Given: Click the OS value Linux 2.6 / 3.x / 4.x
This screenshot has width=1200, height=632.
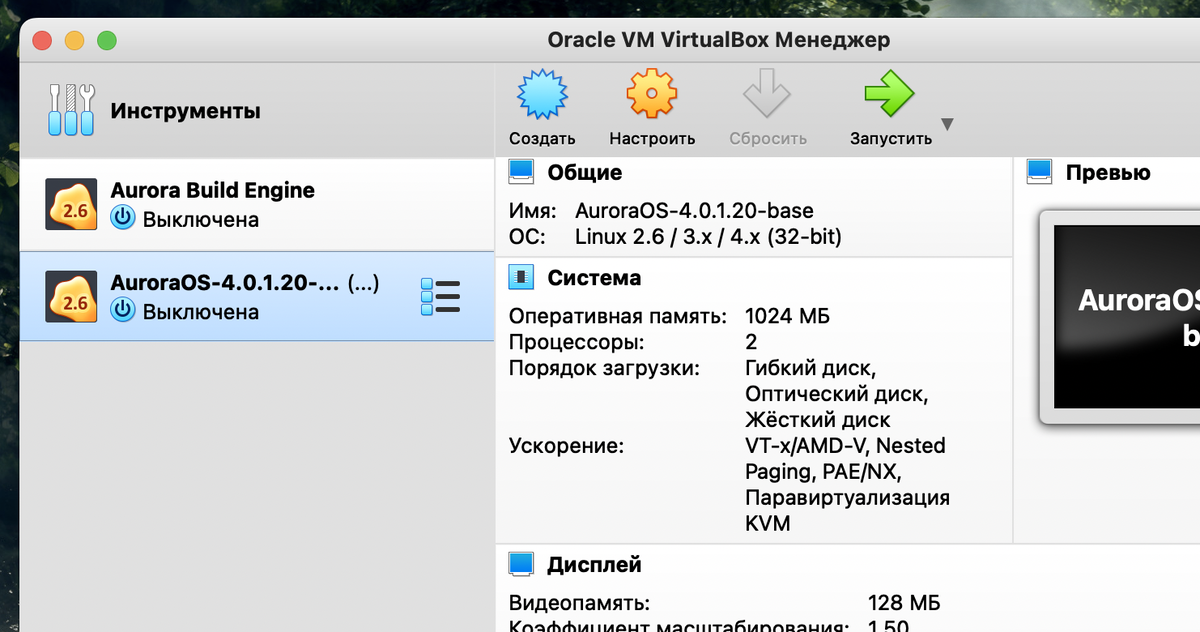Looking at the screenshot, I should 708,237.
